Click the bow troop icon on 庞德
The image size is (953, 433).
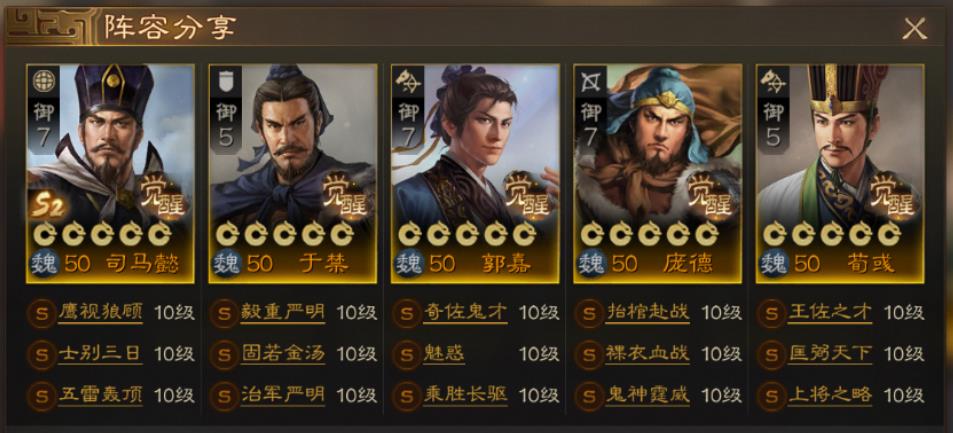(x=590, y=80)
